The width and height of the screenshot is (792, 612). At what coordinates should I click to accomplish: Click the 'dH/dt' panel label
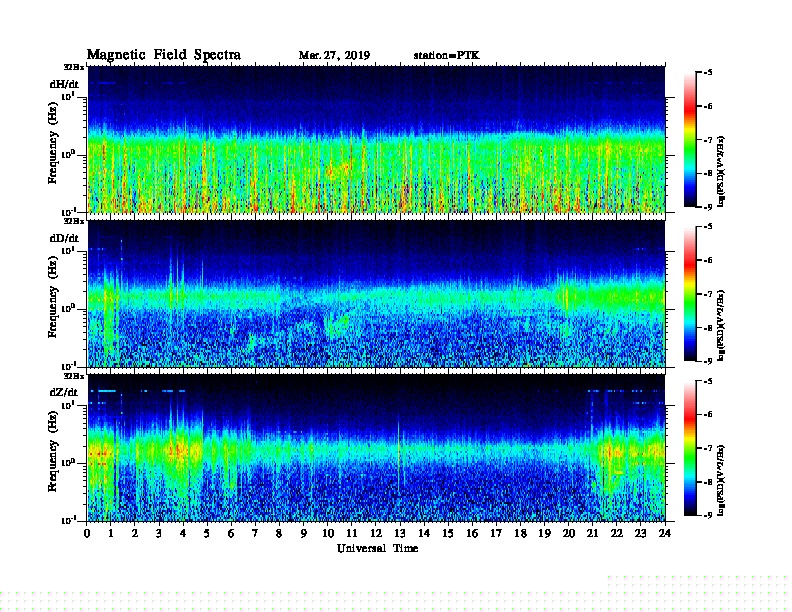tap(64, 84)
